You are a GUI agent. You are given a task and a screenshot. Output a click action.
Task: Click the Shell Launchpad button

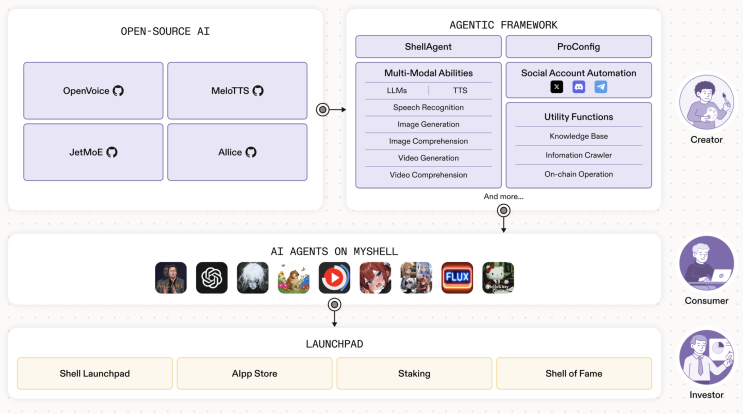click(x=95, y=373)
